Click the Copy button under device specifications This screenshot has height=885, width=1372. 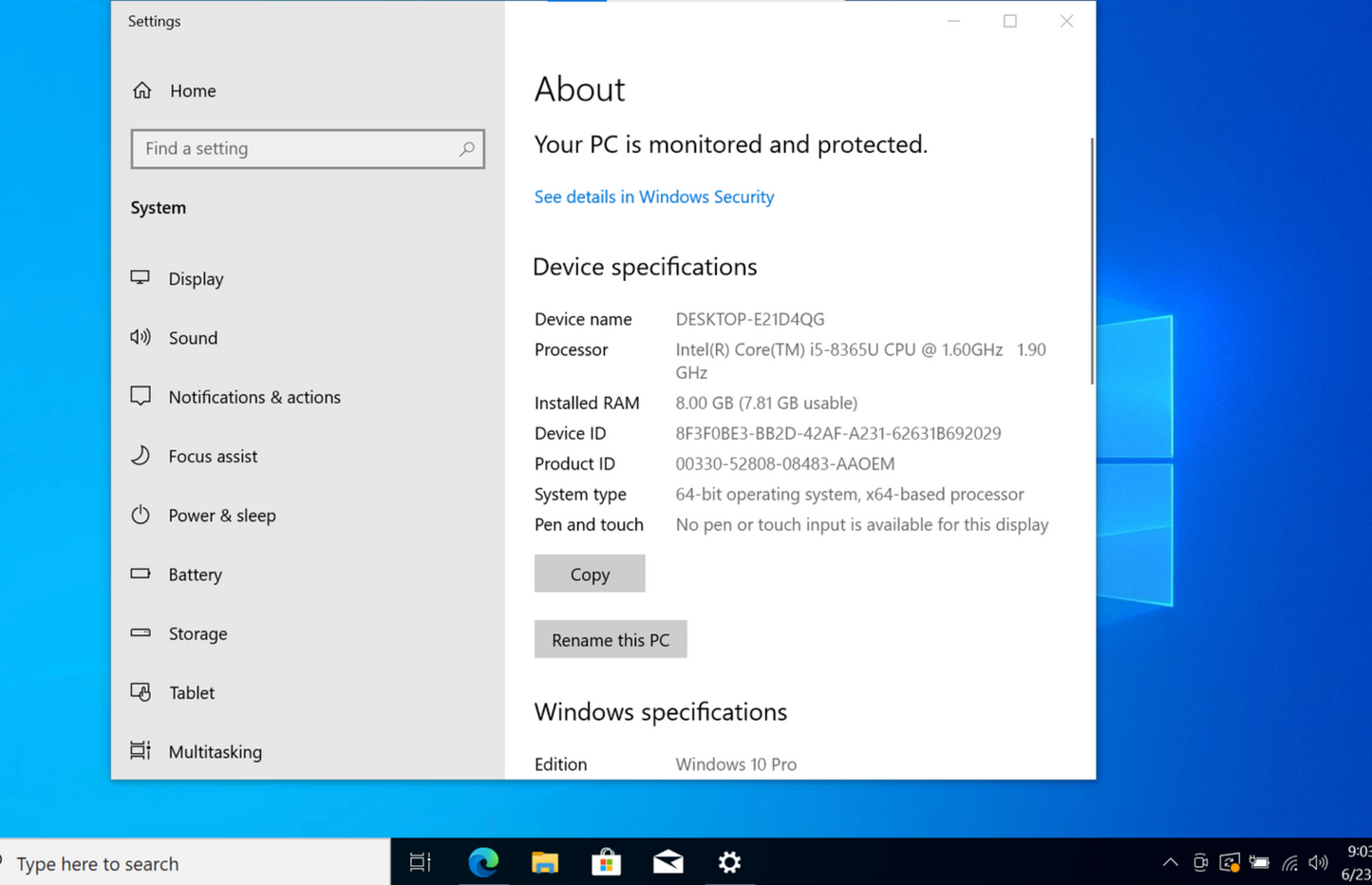pyautogui.click(x=590, y=574)
